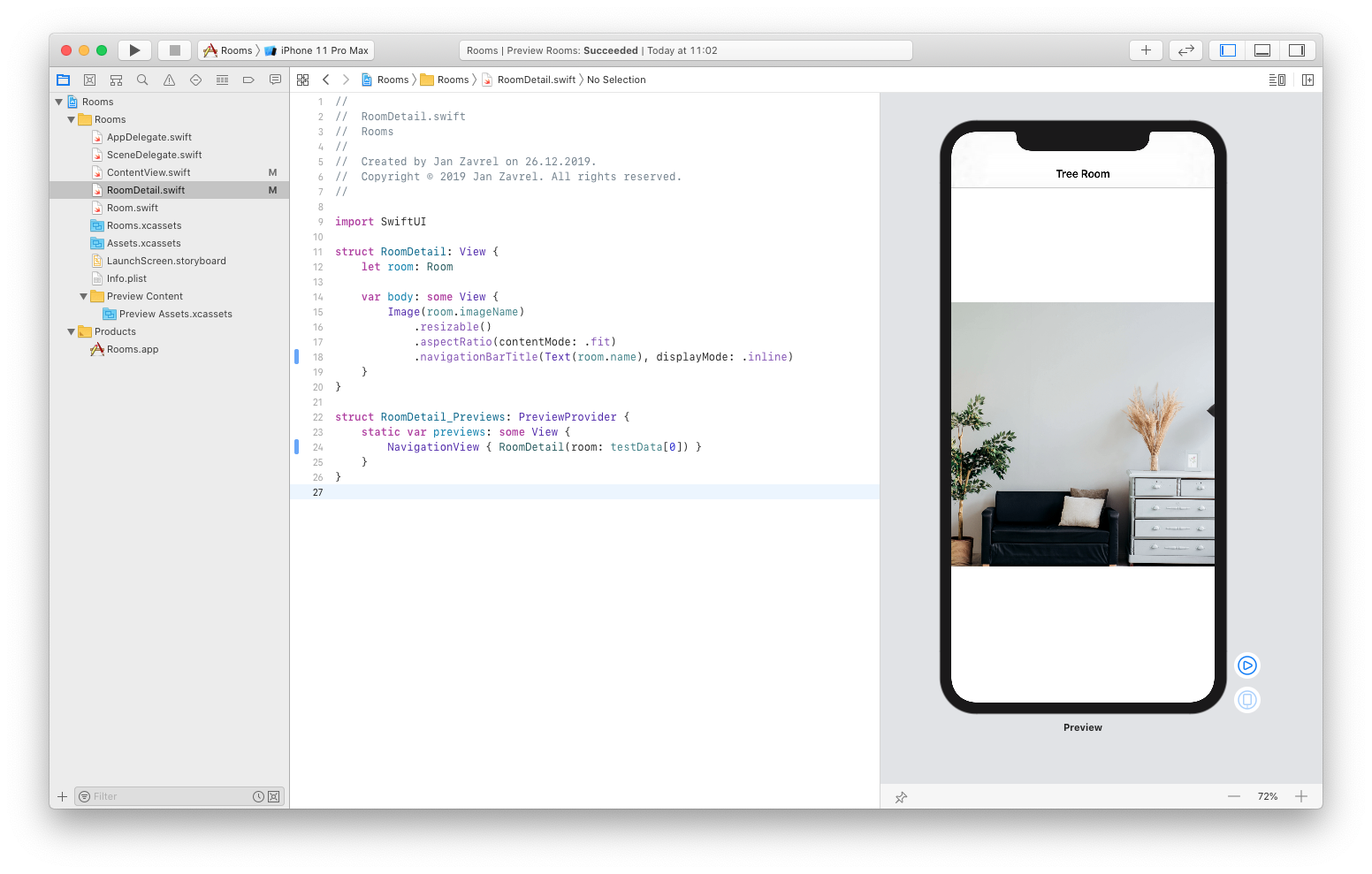Collapse the Rooms group in the navigator
The image size is (1372, 874).
pyautogui.click(x=71, y=119)
